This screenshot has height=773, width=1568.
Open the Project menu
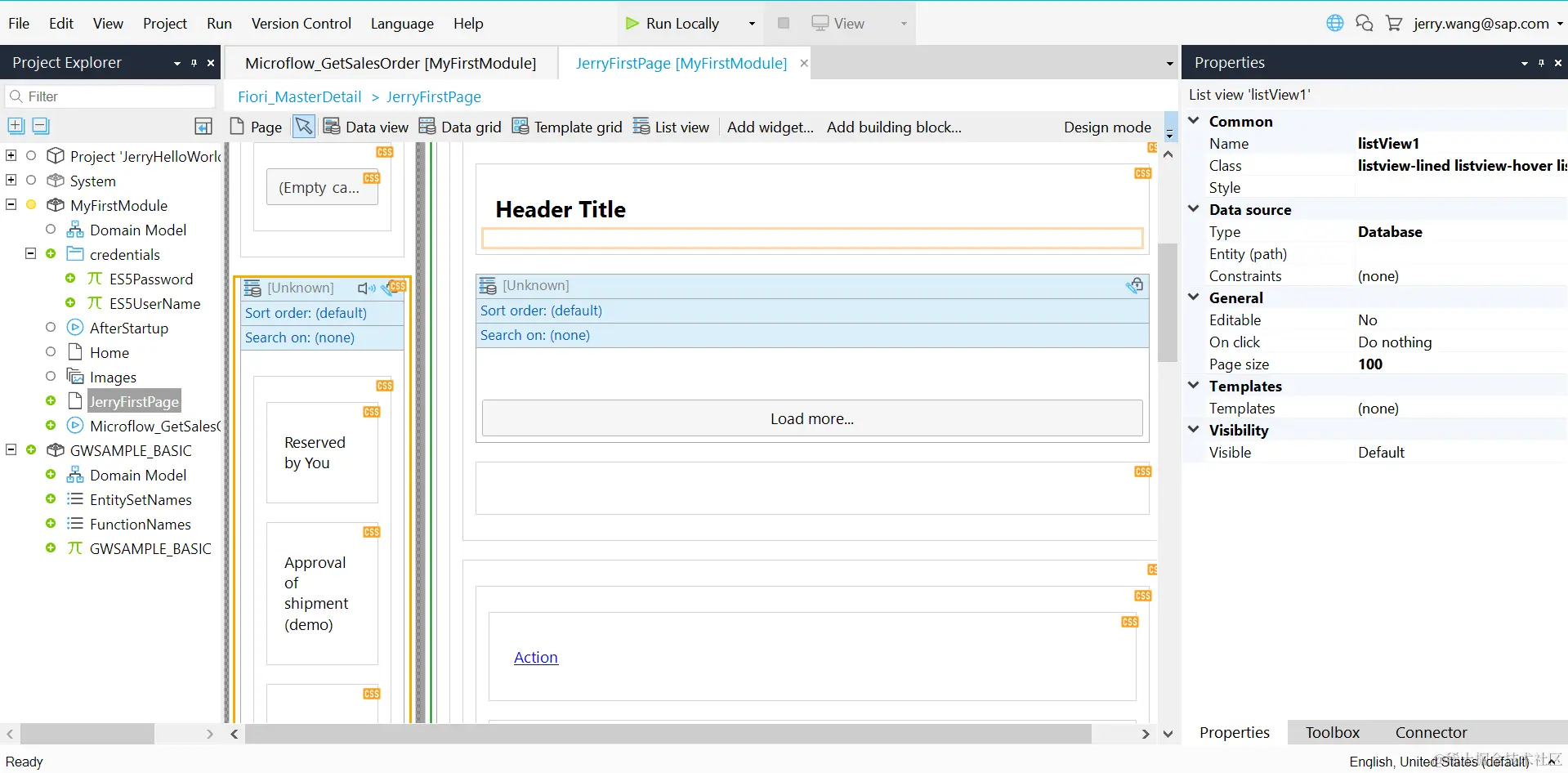tap(165, 23)
